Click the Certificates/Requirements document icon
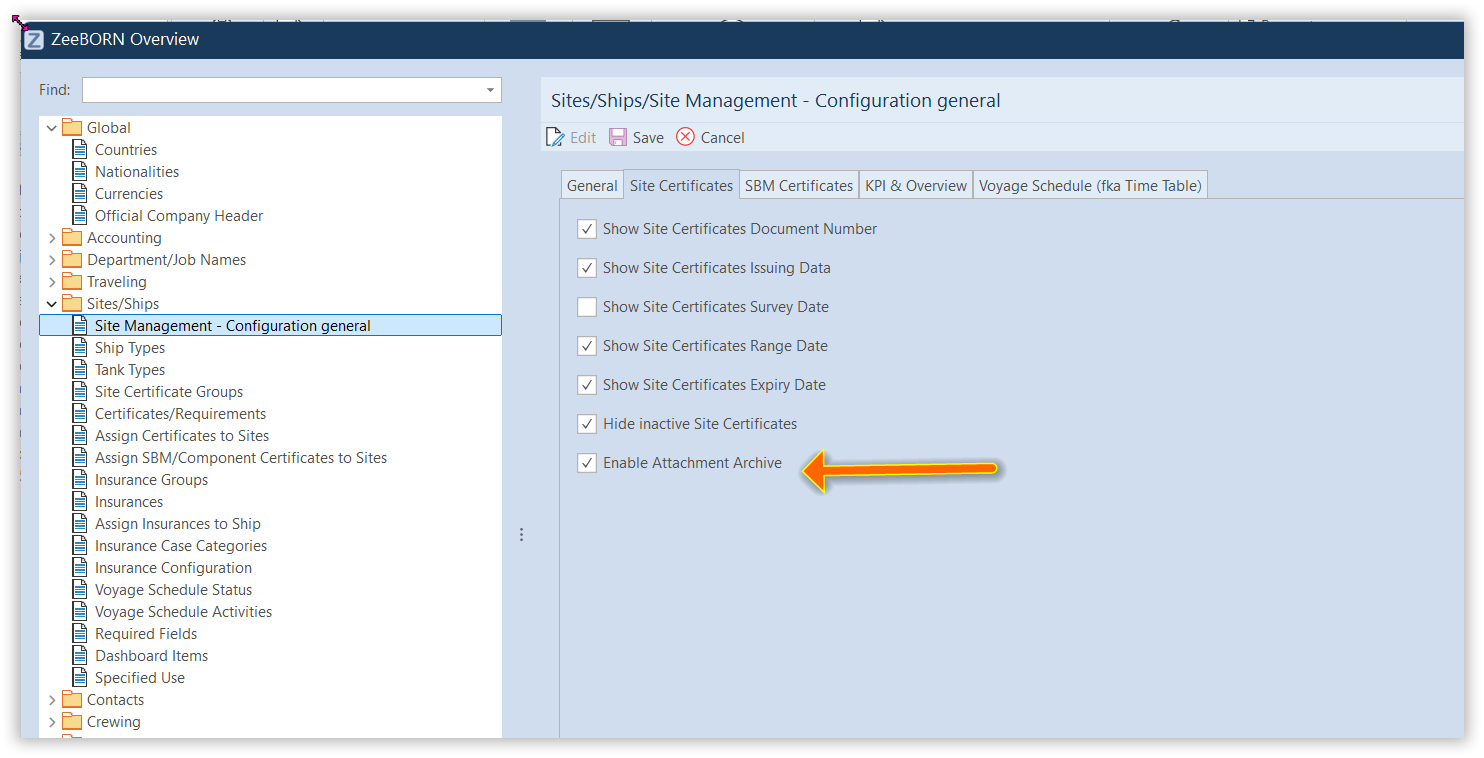The height and width of the screenshot is (758, 1484). click(80, 414)
